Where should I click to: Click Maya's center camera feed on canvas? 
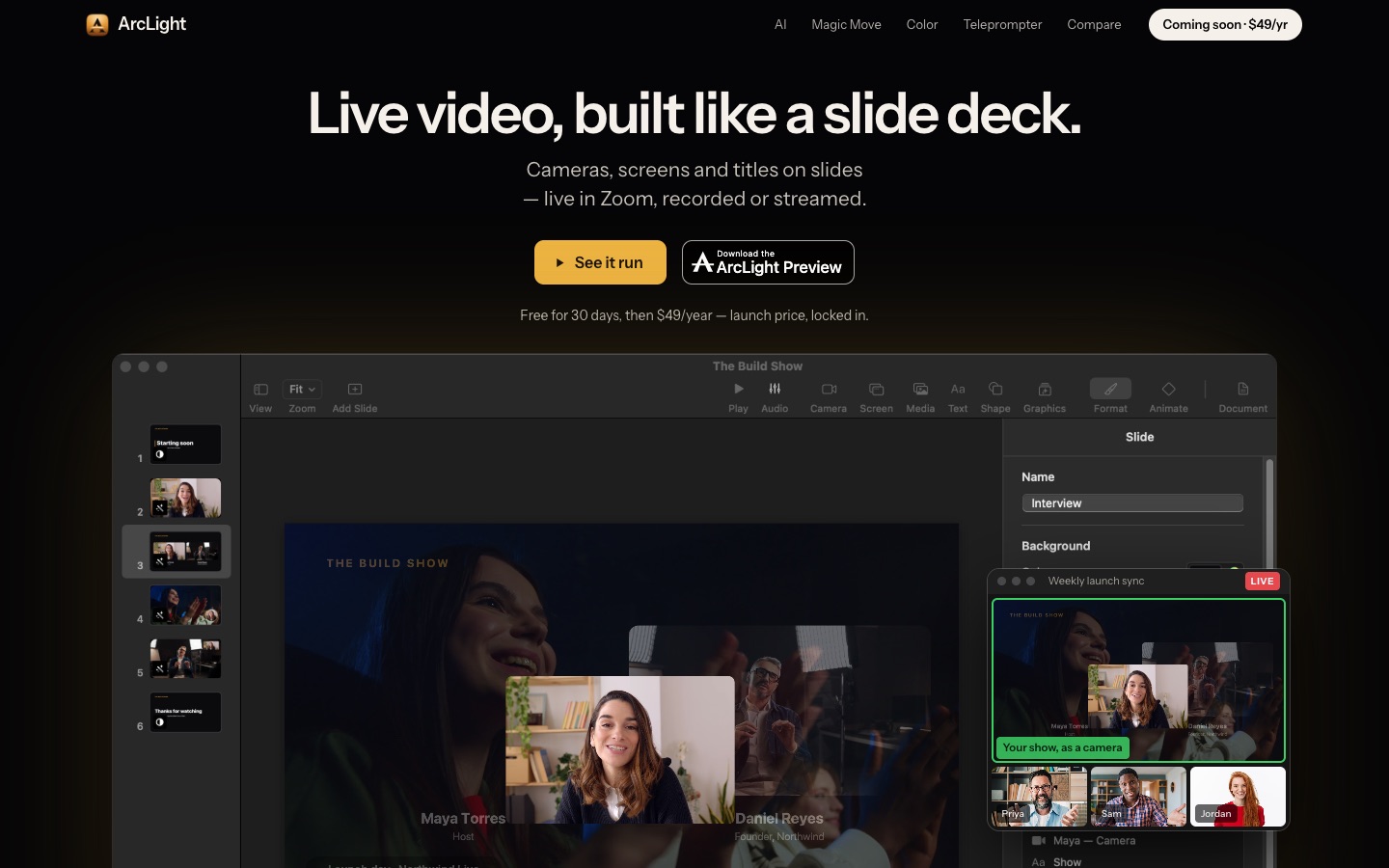(x=620, y=749)
